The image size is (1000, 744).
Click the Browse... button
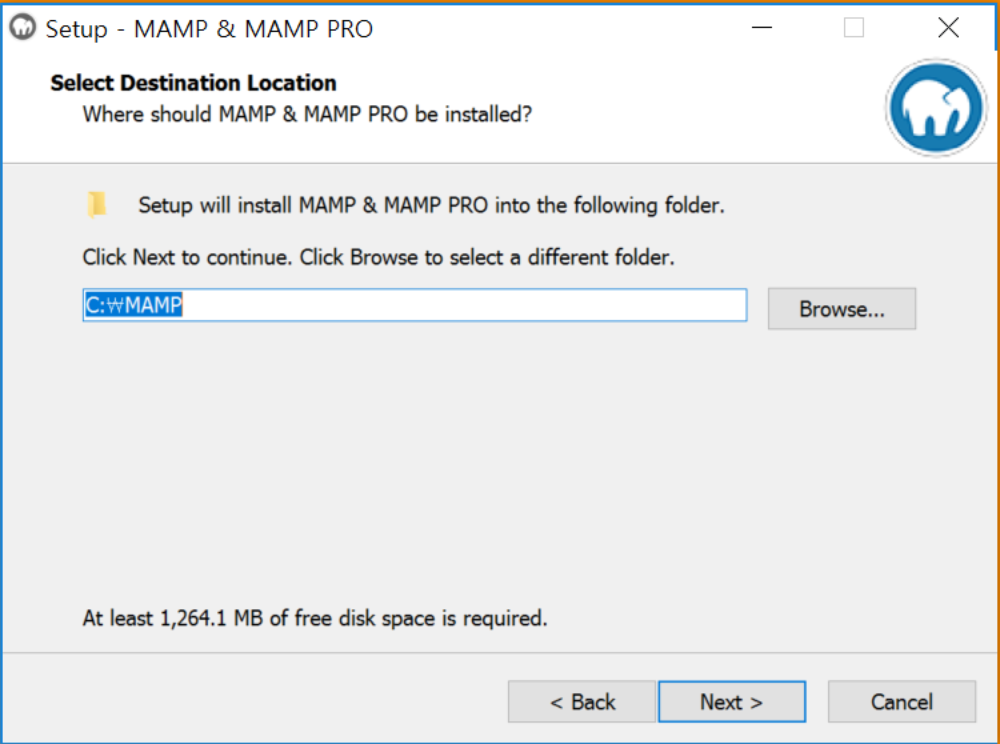click(841, 309)
